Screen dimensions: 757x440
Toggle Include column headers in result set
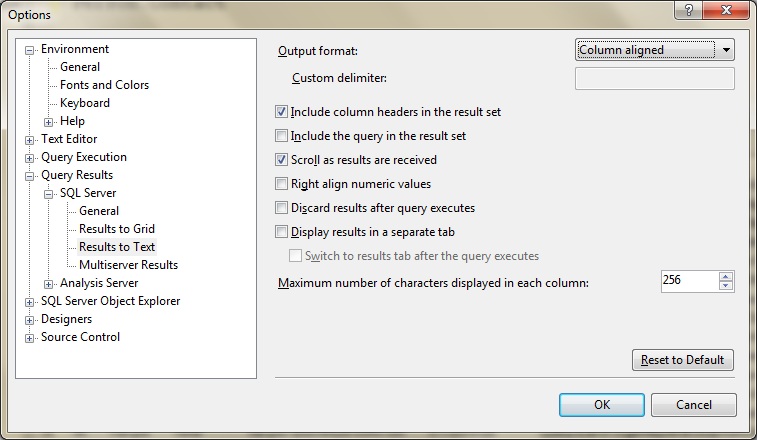click(x=282, y=112)
